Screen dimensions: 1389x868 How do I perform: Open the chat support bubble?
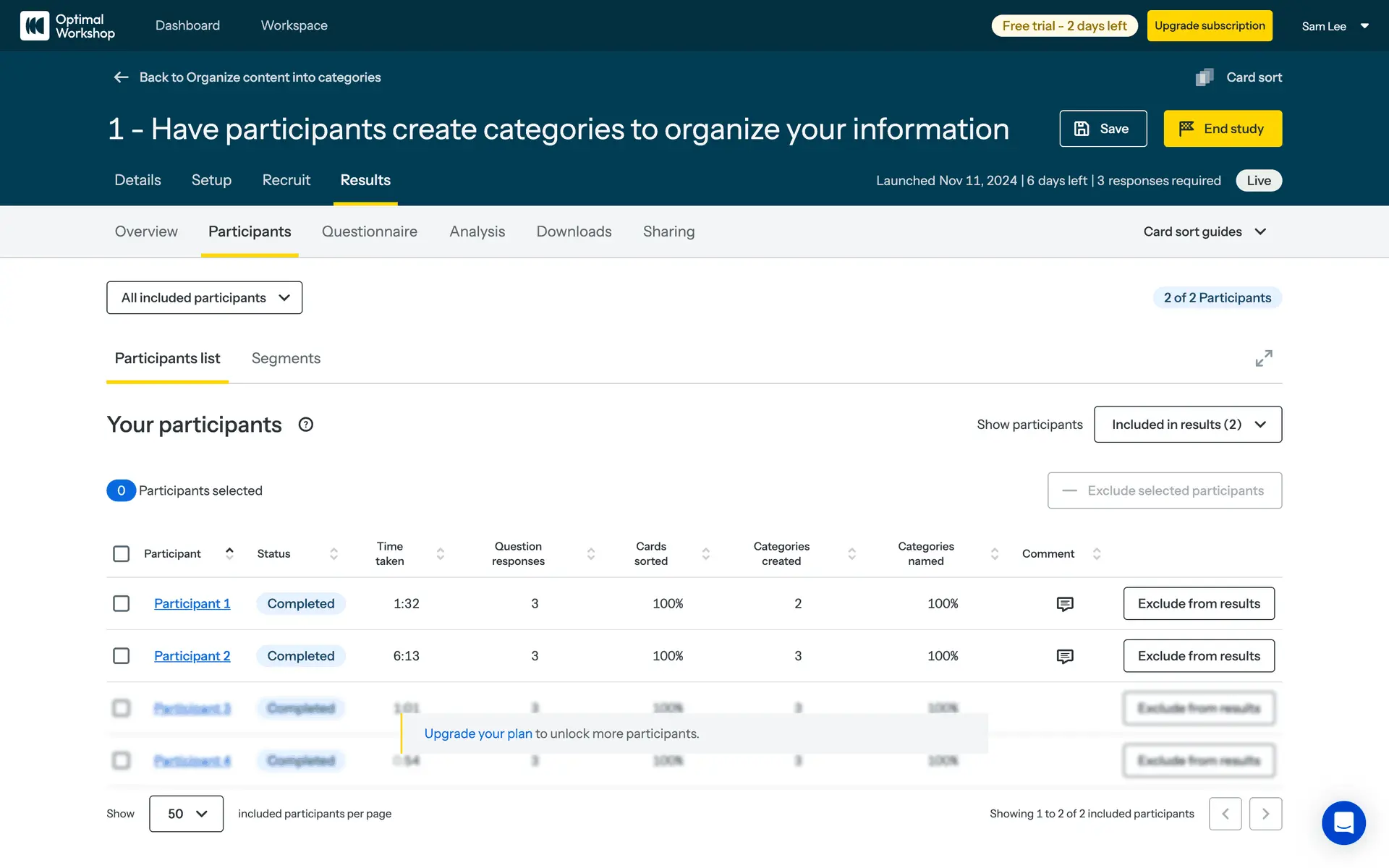tap(1343, 822)
